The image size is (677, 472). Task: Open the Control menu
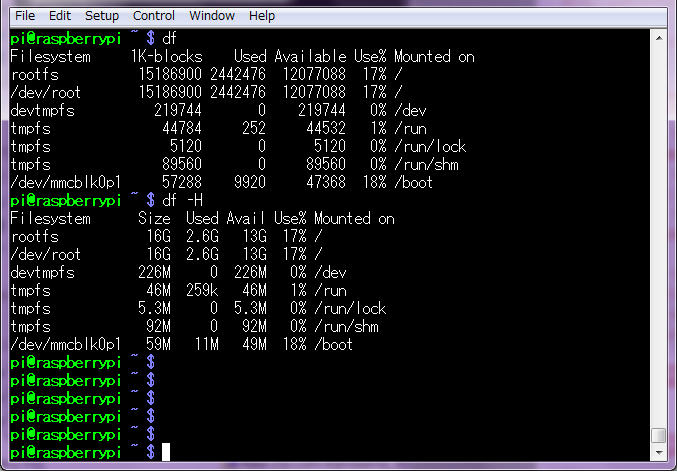pyautogui.click(x=154, y=16)
